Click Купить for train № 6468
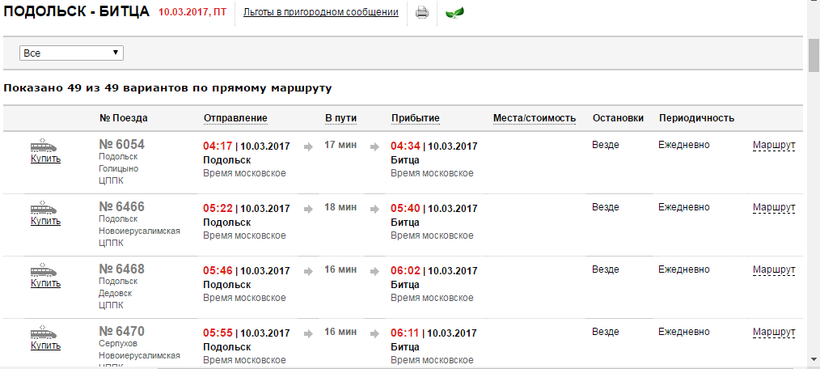This screenshot has height=369, width=820. click(x=45, y=284)
